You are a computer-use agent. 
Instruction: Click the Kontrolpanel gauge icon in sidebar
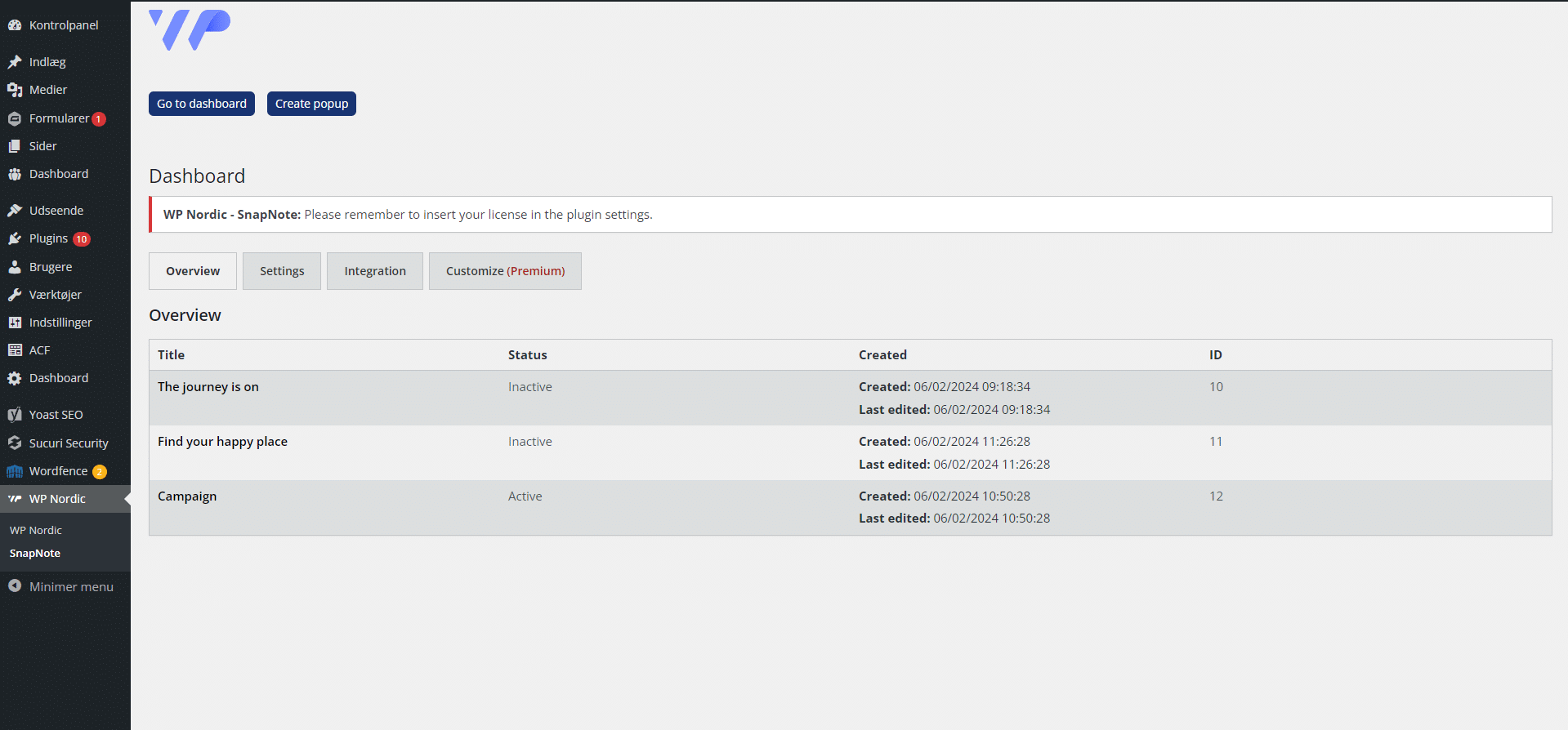click(x=15, y=25)
